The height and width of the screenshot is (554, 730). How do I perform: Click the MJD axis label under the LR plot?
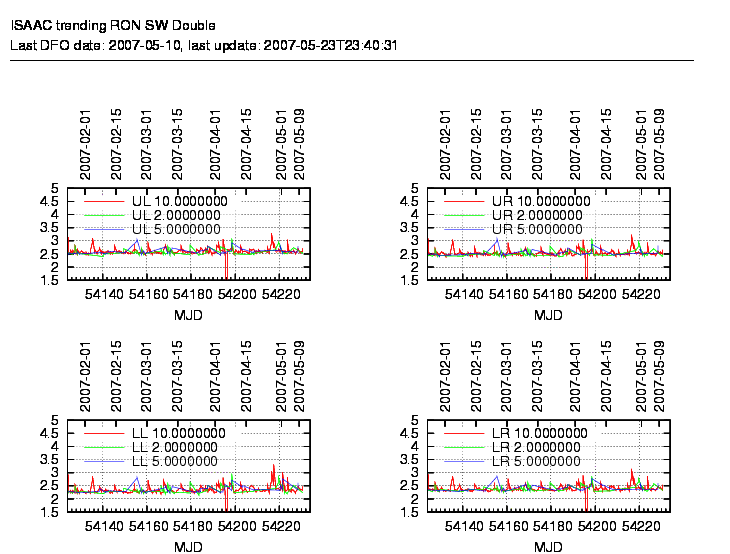click(548, 548)
